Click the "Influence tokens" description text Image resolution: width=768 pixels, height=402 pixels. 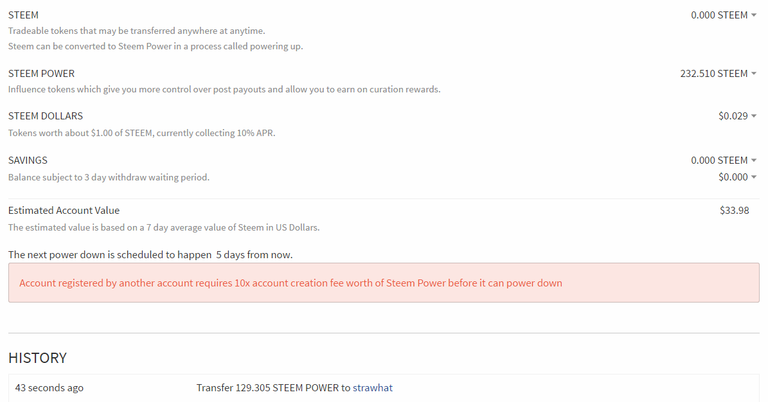tap(224, 89)
